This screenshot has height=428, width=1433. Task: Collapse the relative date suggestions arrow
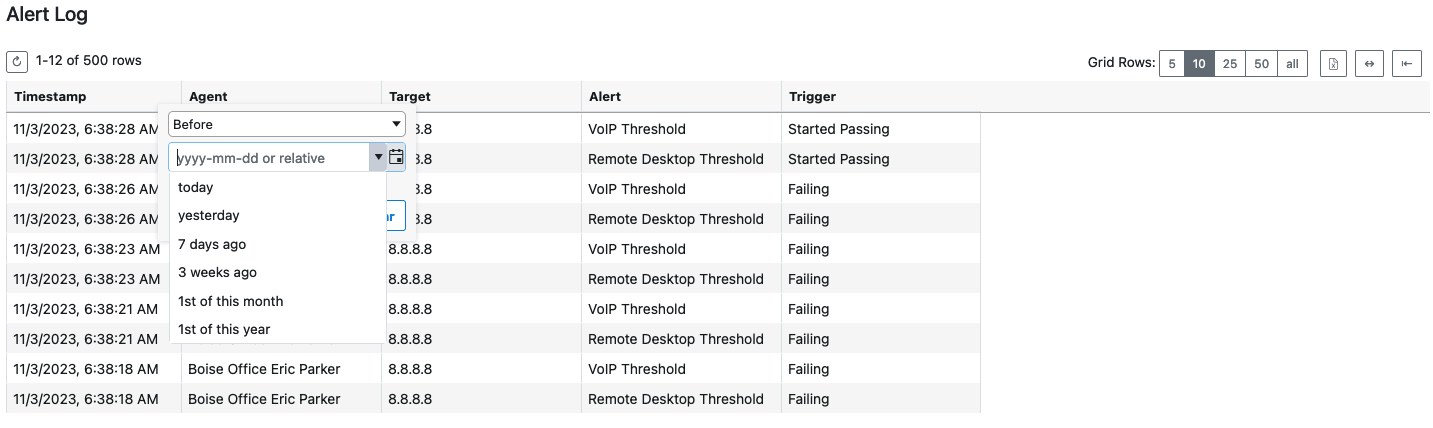click(x=377, y=157)
